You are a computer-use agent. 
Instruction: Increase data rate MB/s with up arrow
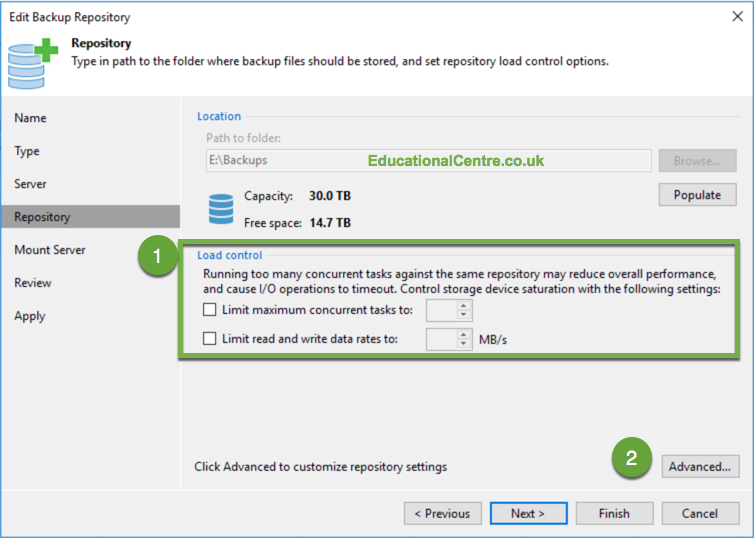464,334
